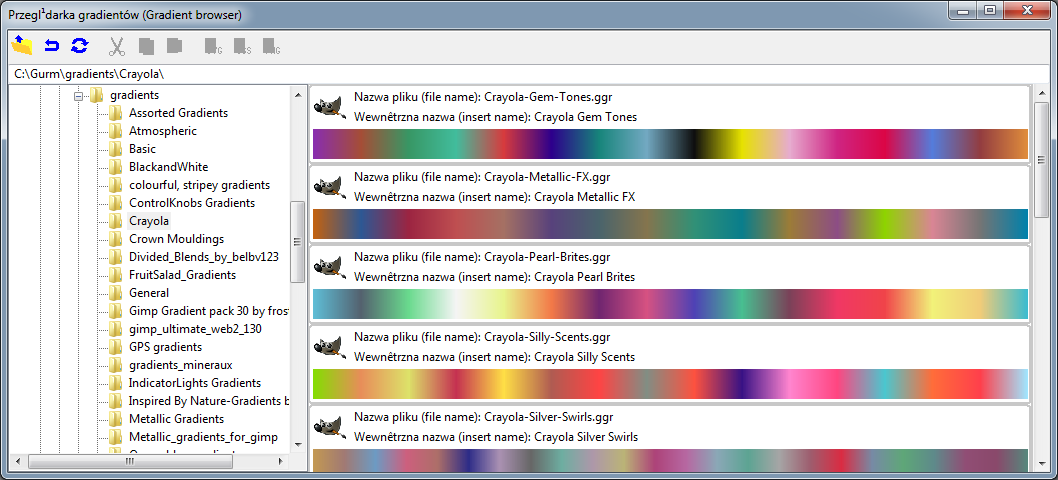
Task: Click the insert name Crayola Metallic FX
Action: 584,197
